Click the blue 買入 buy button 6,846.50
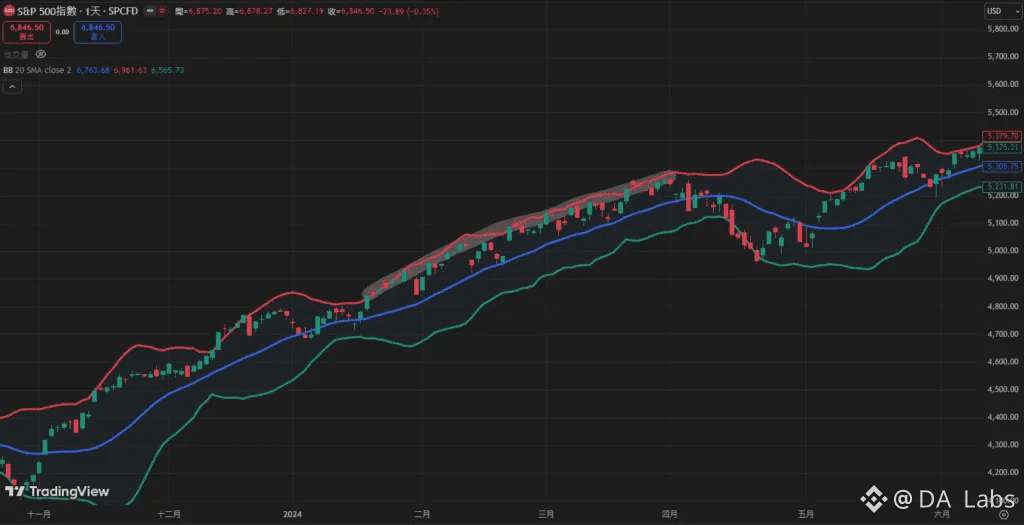This screenshot has width=1024, height=525. (98, 32)
